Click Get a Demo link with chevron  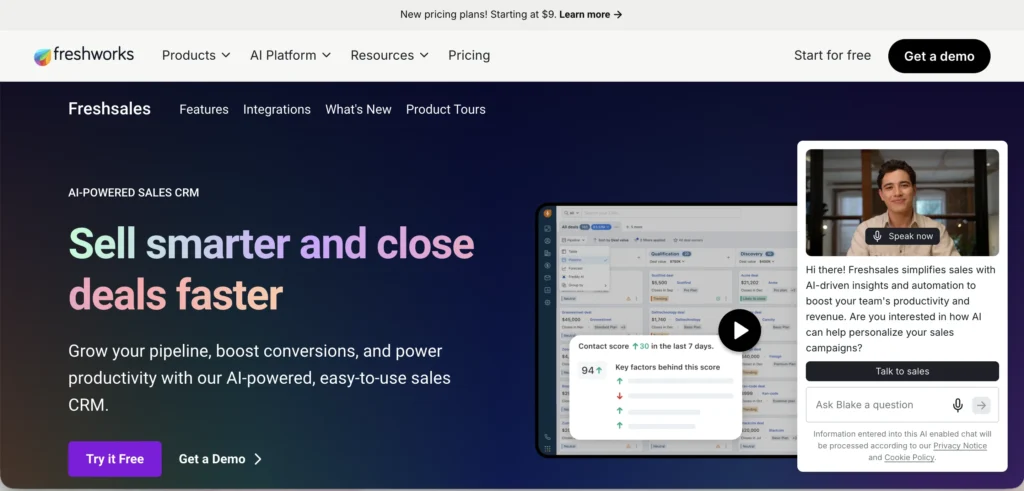pos(221,459)
